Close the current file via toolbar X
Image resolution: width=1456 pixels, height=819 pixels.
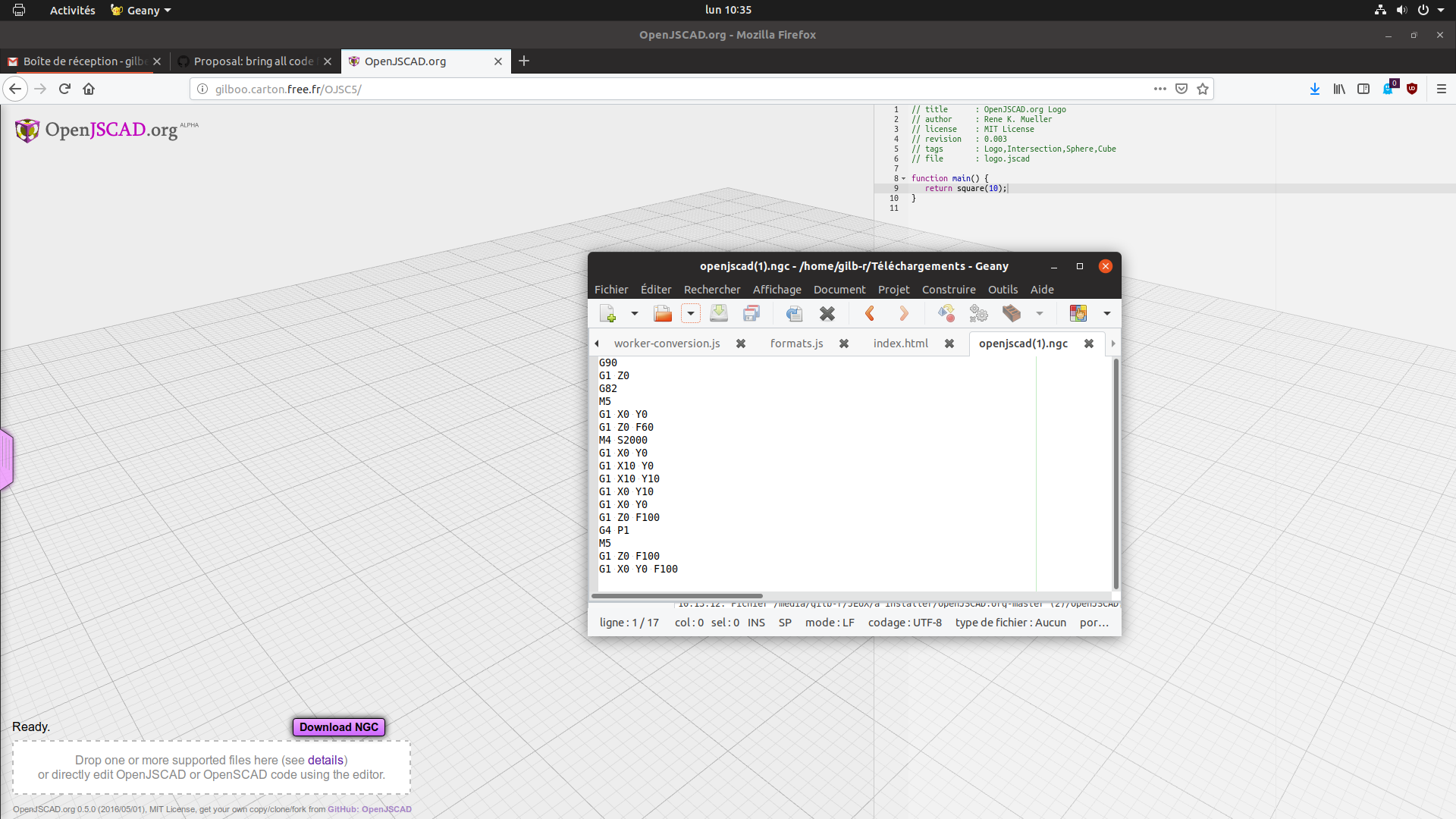[827, 313]
